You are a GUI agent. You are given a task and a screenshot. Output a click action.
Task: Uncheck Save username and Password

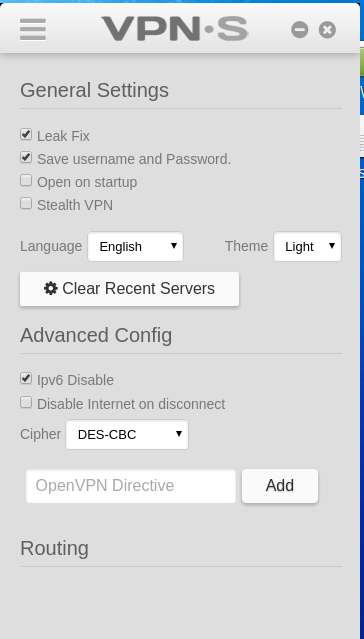click(26, 157)
